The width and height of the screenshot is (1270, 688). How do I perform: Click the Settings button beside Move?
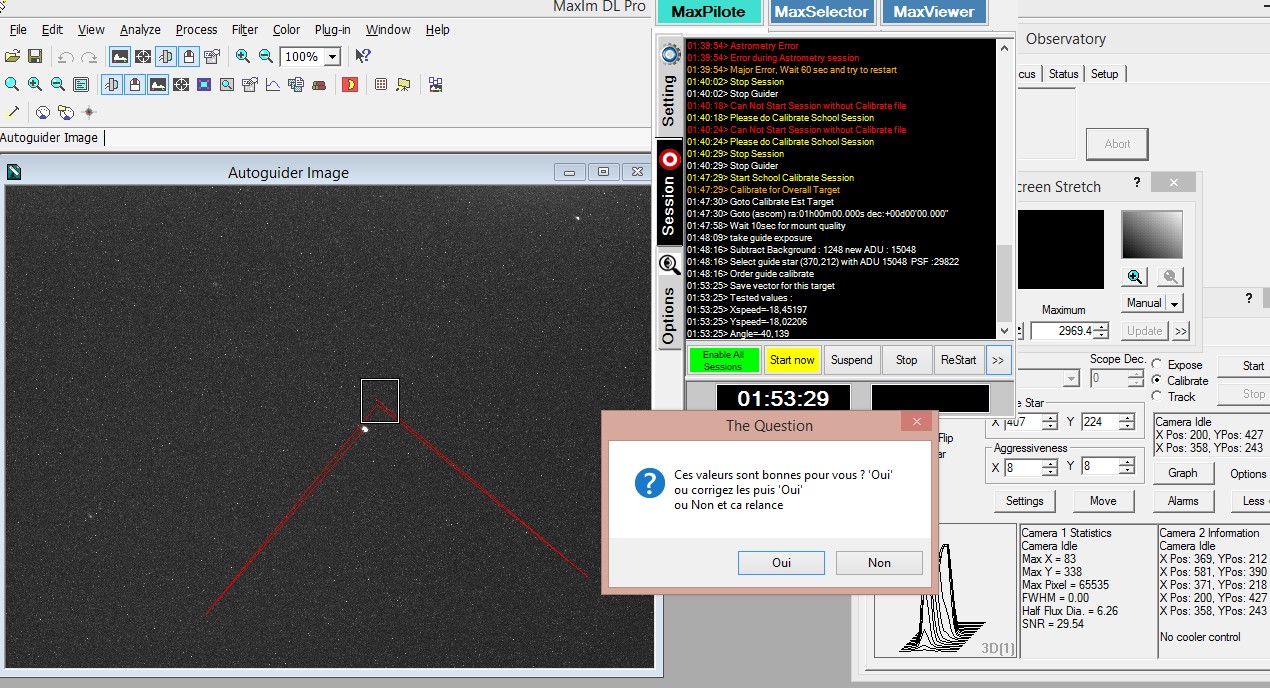(1024, 501)
